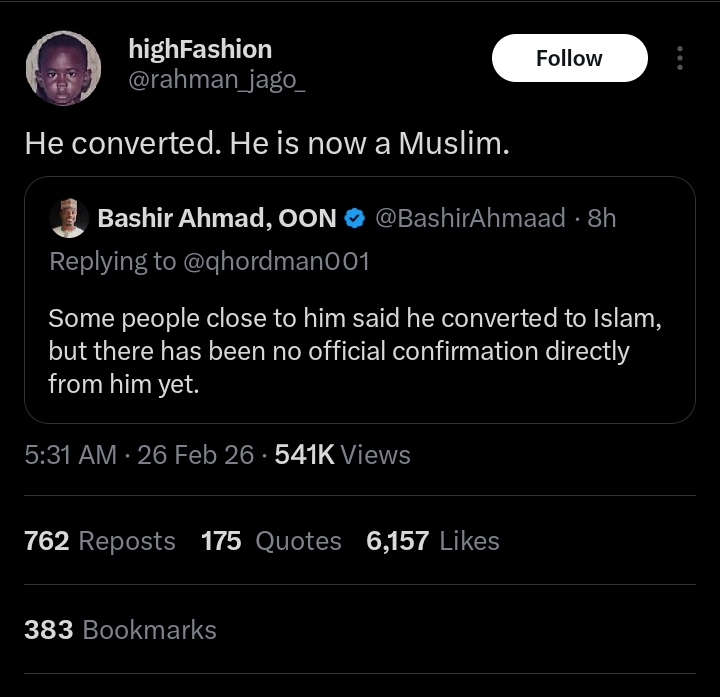This screenshot has height=697, width=720.
Task: Click the 383 Bookmarks count
Action: click(120, 629)
